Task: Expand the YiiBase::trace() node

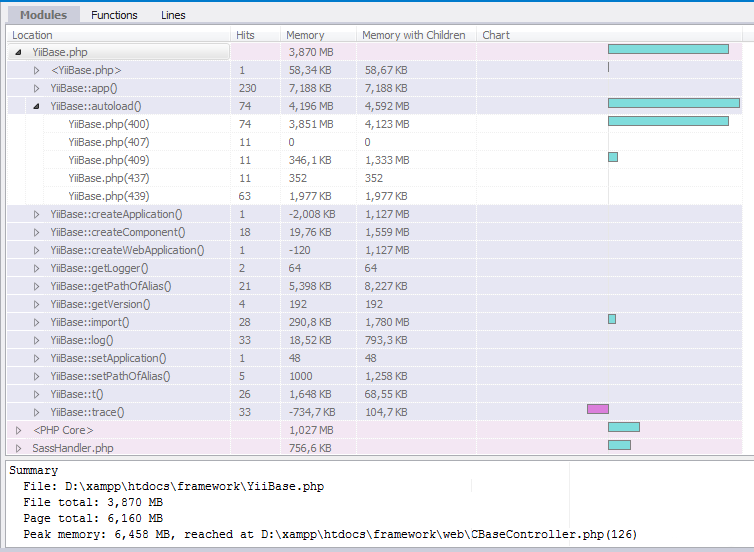Action: [x=37, y=412]
